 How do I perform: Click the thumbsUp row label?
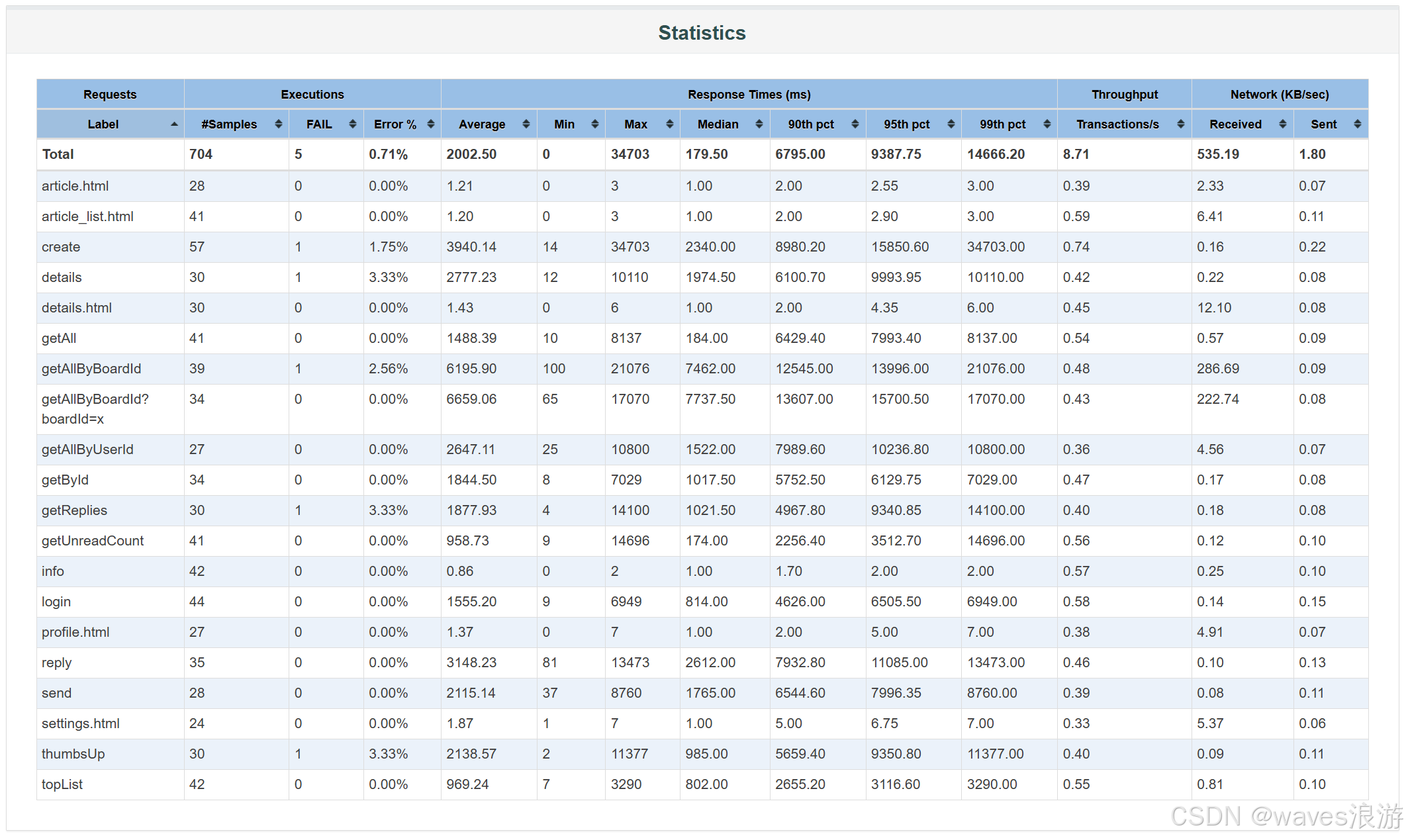pos(73,754)
